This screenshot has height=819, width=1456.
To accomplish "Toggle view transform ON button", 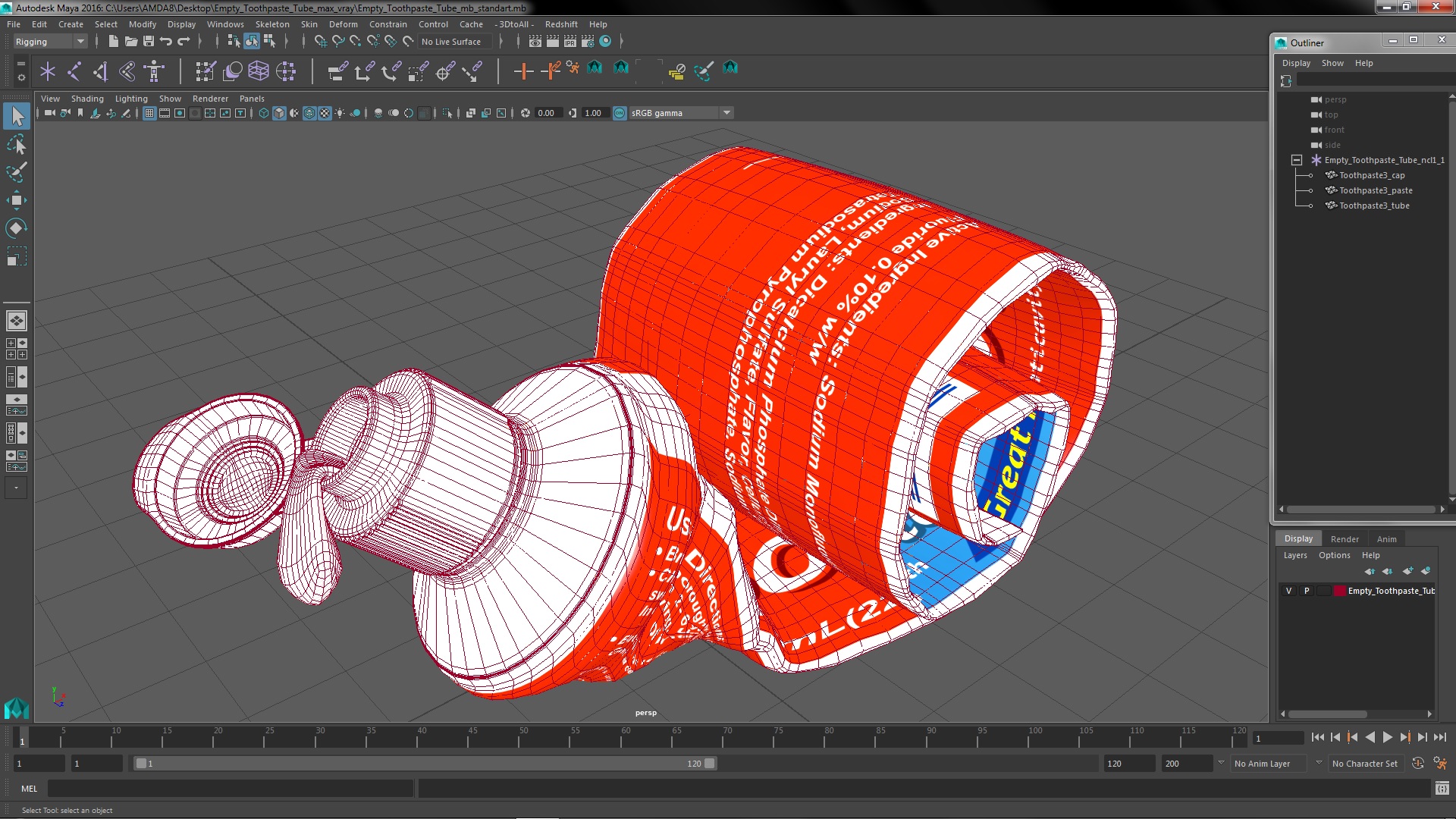I will click(x=620, y=113).
